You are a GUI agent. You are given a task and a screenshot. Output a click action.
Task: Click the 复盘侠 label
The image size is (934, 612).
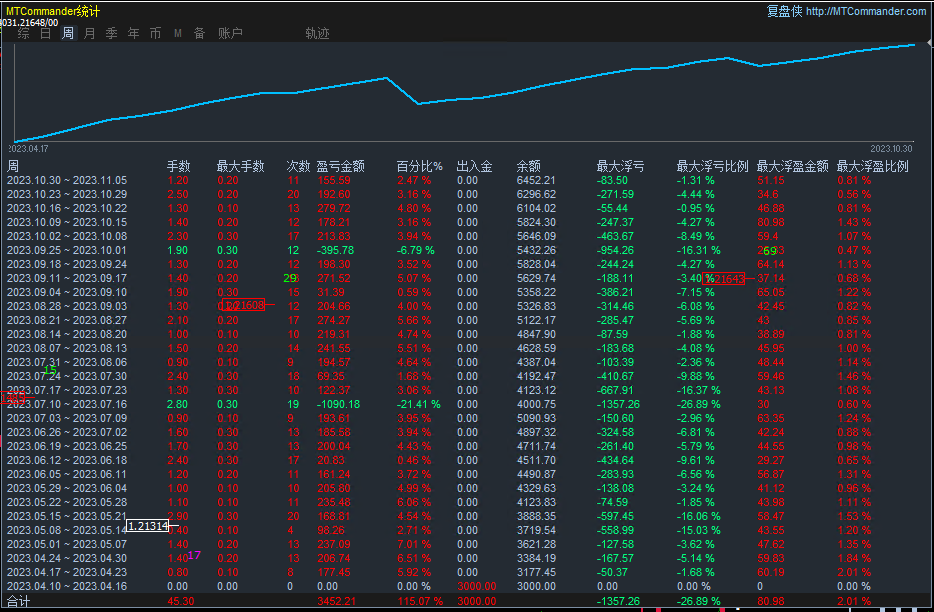pyautogui.click(x=784, y=11)
